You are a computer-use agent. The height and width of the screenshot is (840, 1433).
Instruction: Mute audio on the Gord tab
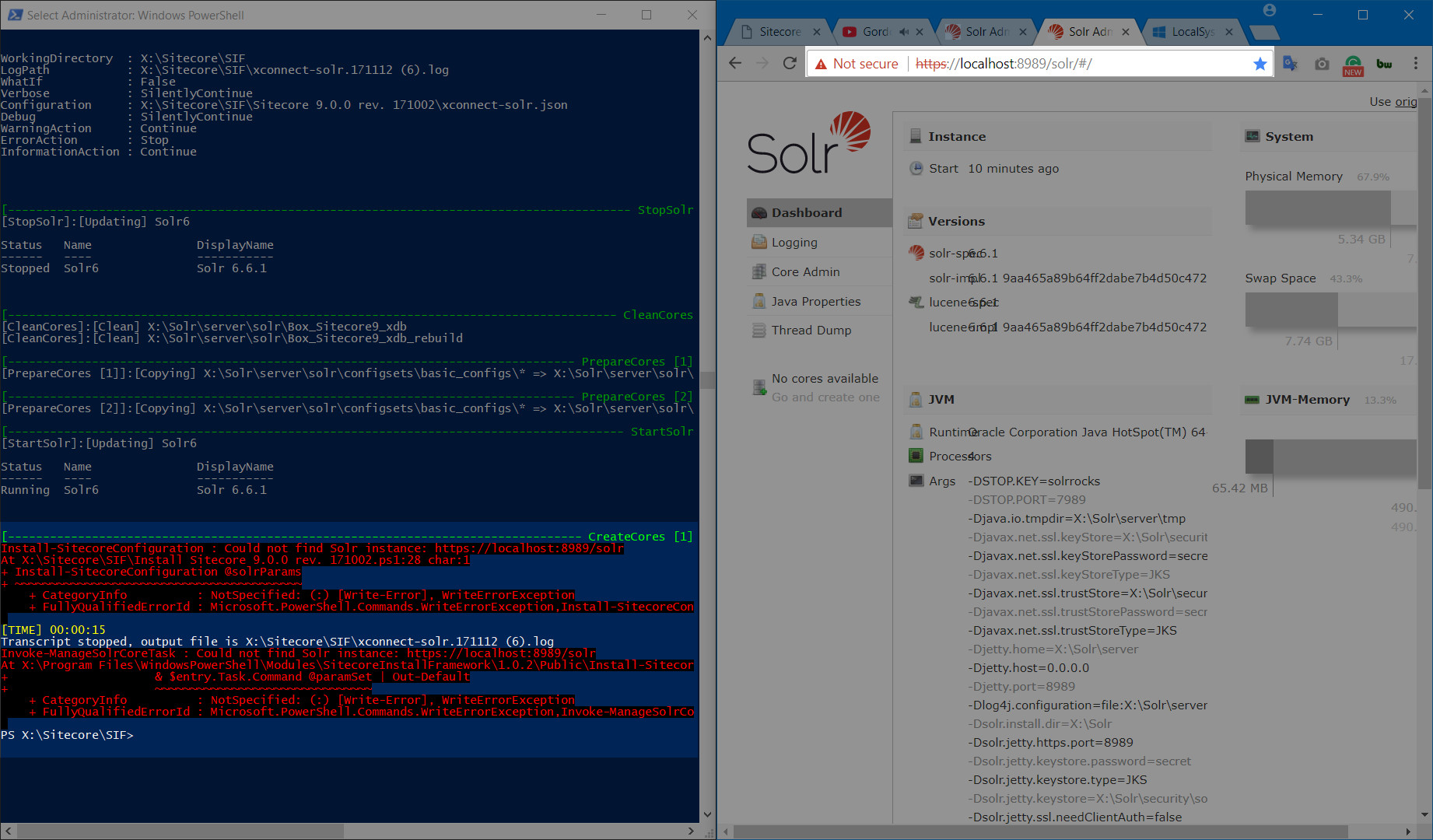(x=904, y=32)
